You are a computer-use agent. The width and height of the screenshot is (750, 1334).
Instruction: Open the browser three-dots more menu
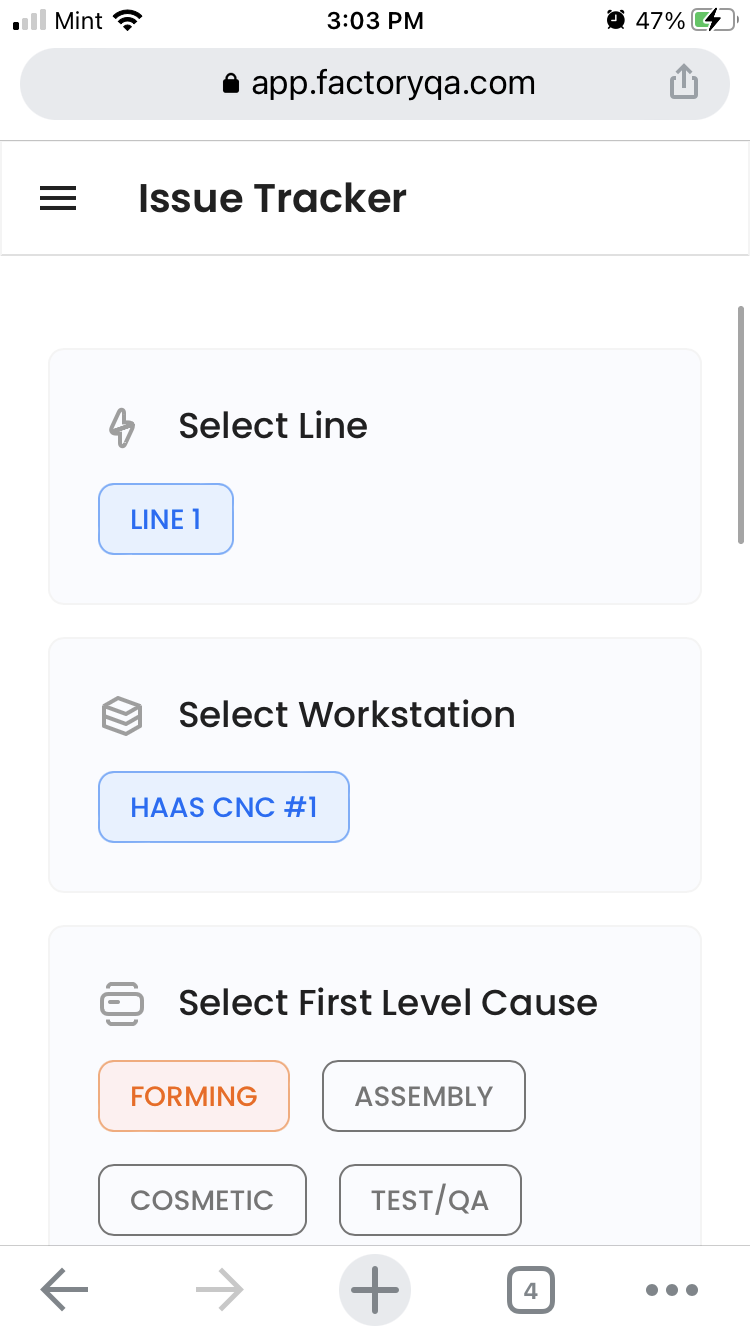(x=672, y=1290)
